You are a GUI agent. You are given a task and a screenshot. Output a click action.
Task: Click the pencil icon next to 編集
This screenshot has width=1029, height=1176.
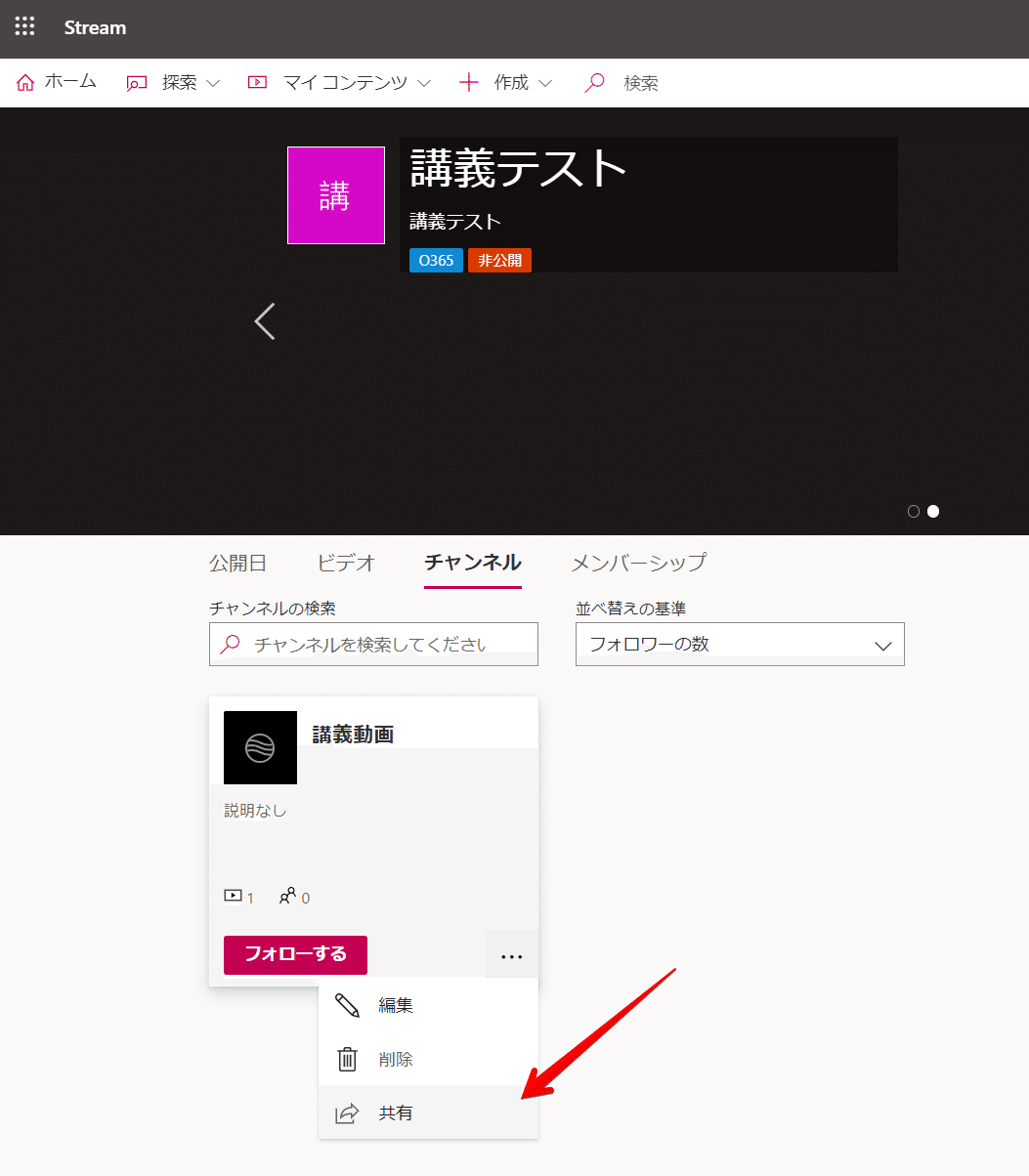347,1004
